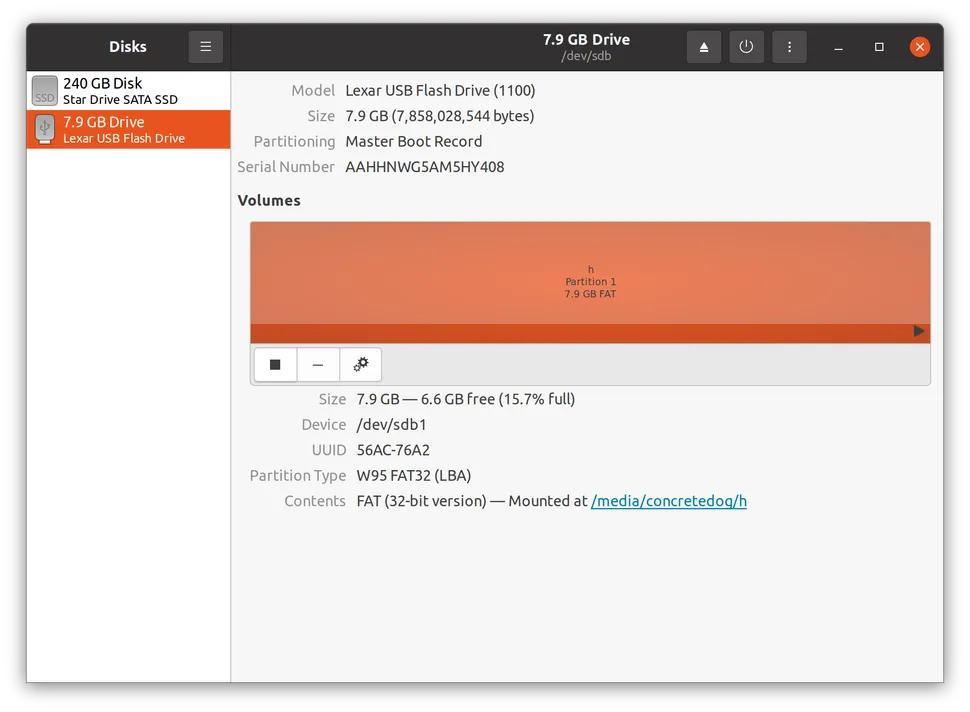This screenshot has width=970, height=712.
Task: Open the Disks hamburger application menu
Action: click(205, 46)
